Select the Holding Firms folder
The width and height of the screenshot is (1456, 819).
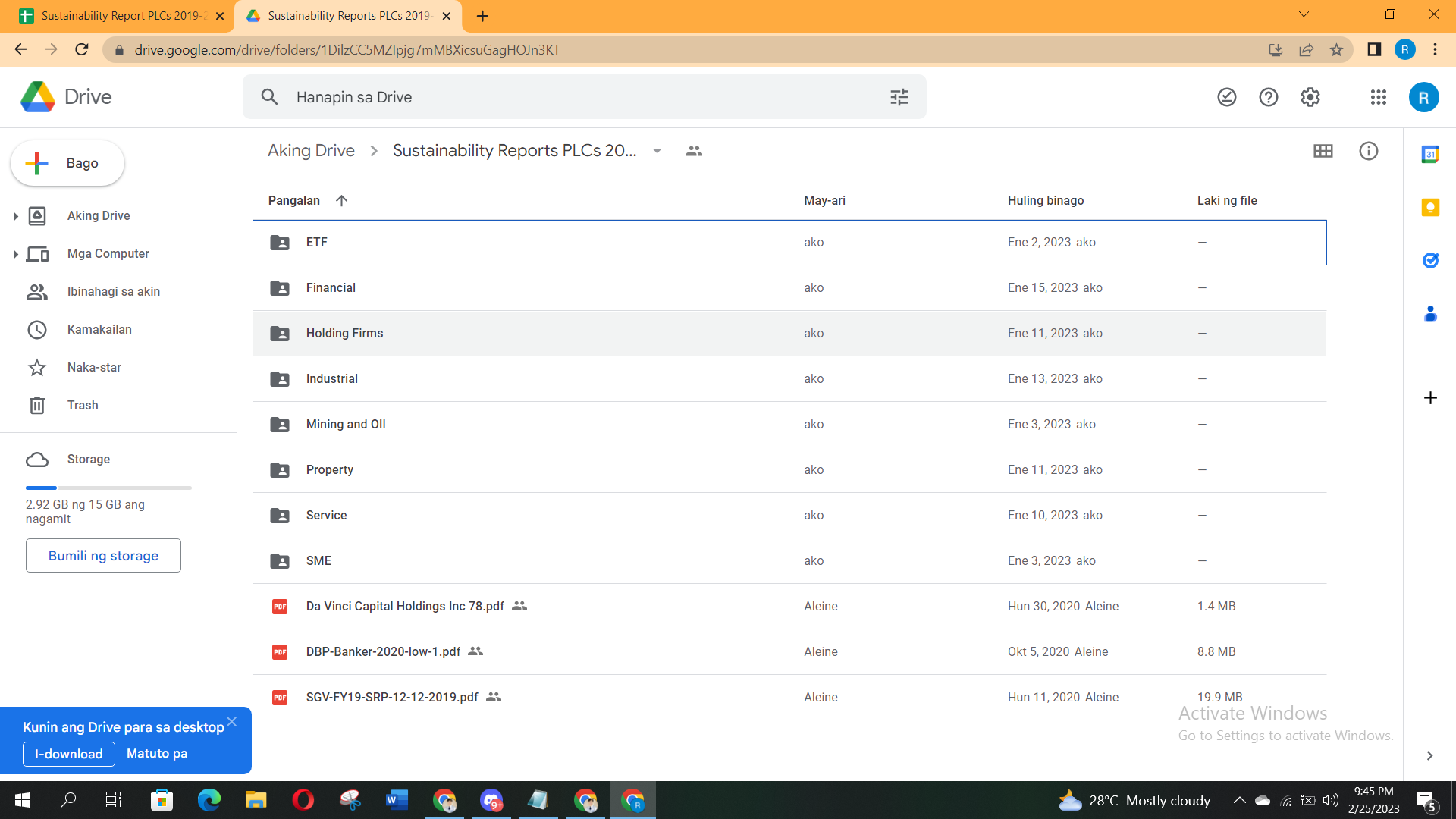(x=789, y=334)
